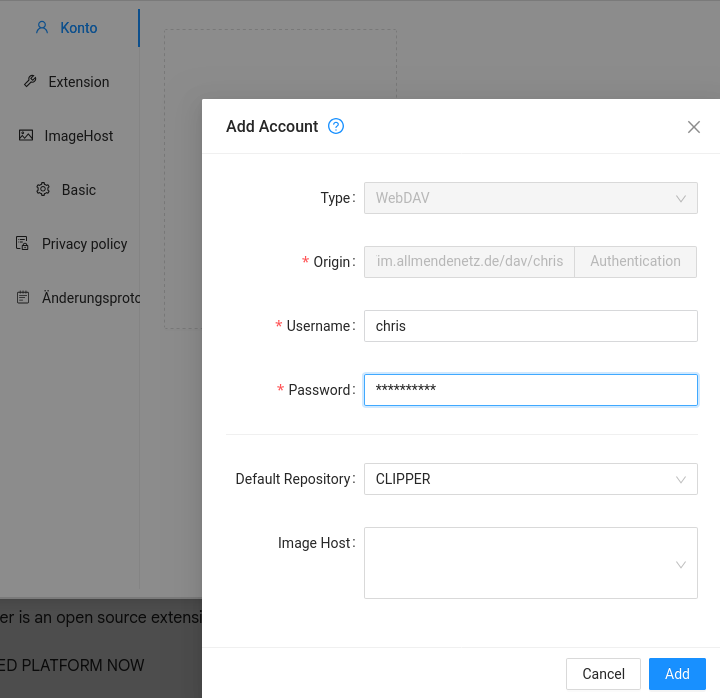Click the Basic settings gear icon
This screenshot has width=720, height=698.
point(43,190)
